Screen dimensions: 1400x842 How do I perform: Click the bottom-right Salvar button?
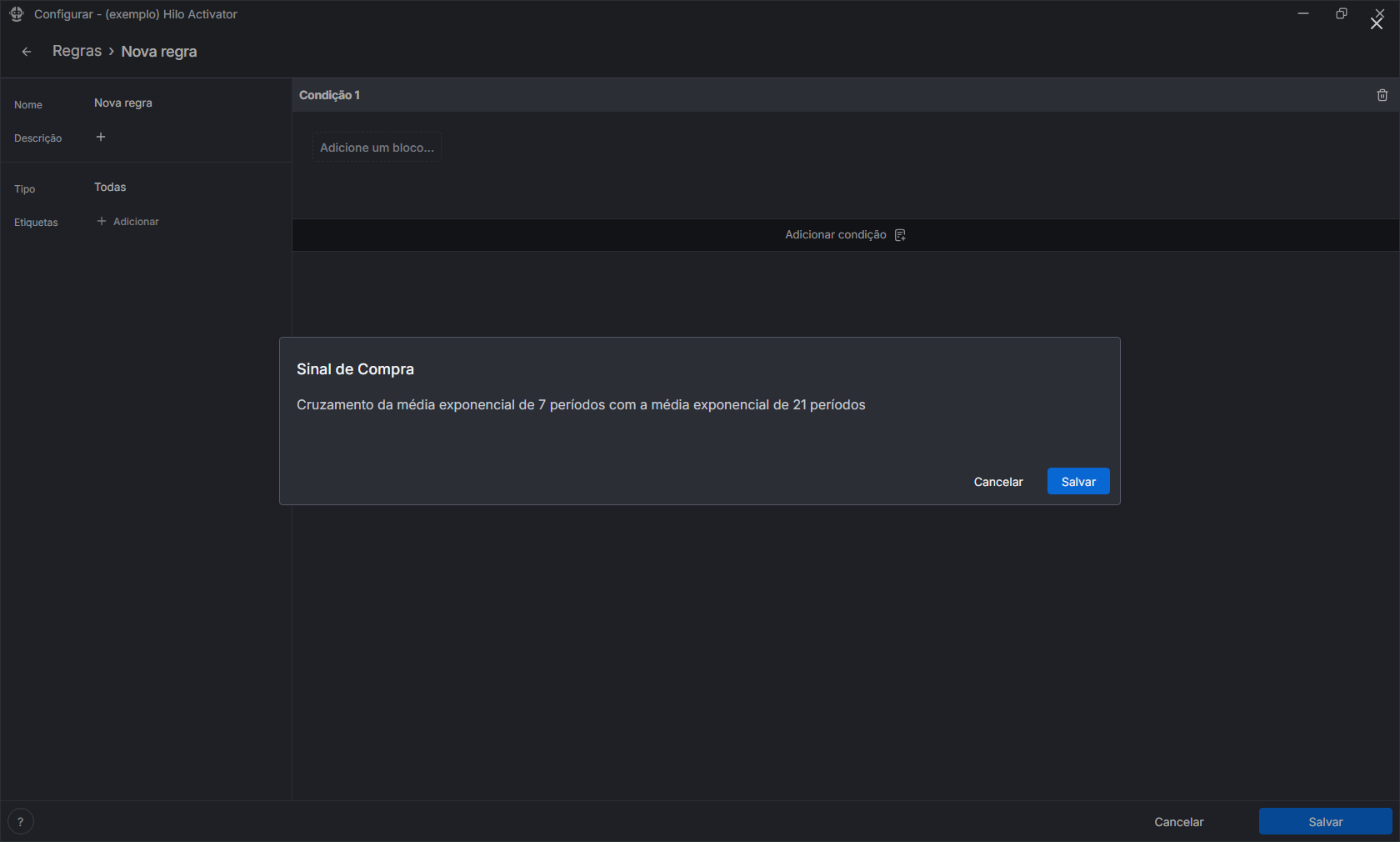[1325, 821]
